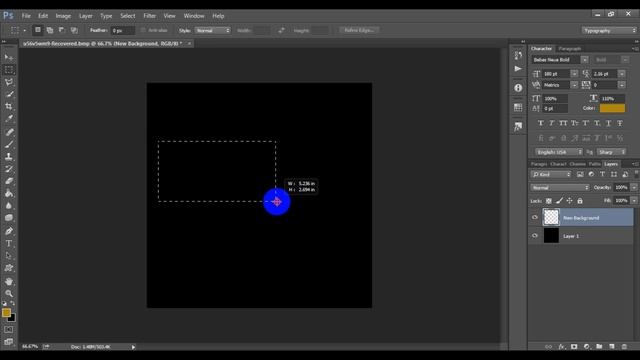Toggle lock transparent pixels
This screenshot has width=640, height=360.
click(x=549, y=201)
